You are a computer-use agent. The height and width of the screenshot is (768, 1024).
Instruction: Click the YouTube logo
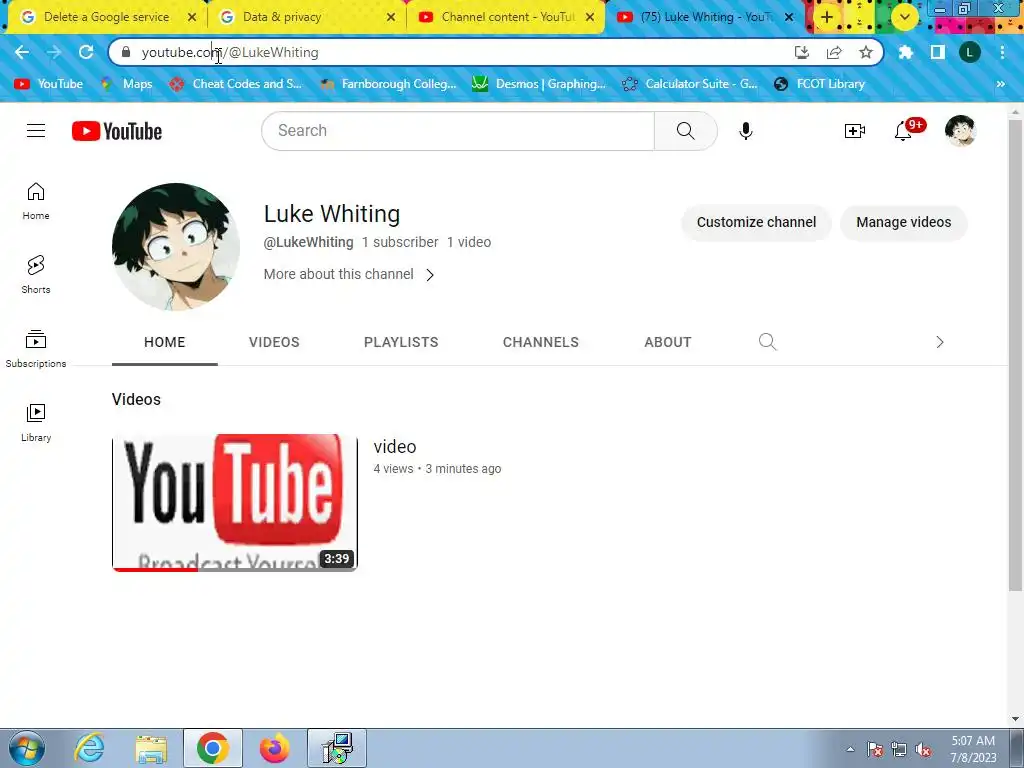point(117,131)
